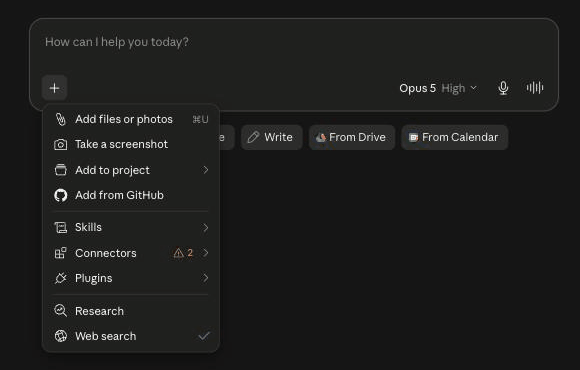The width and height of the screenshot is (580, 370).
Task: Click the Plugins label text
Action: pyautogui.click(x=94, y=278)
